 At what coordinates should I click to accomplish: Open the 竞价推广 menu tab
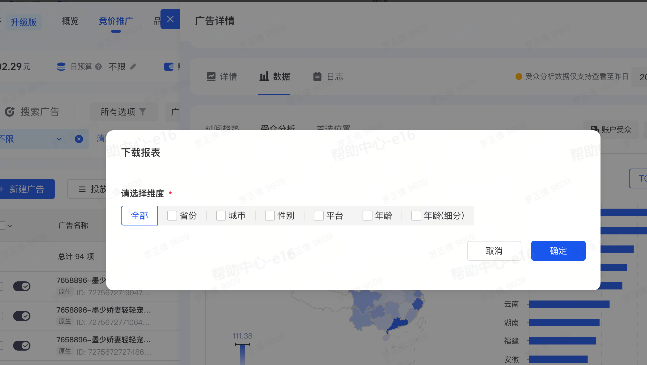(116, 21)
